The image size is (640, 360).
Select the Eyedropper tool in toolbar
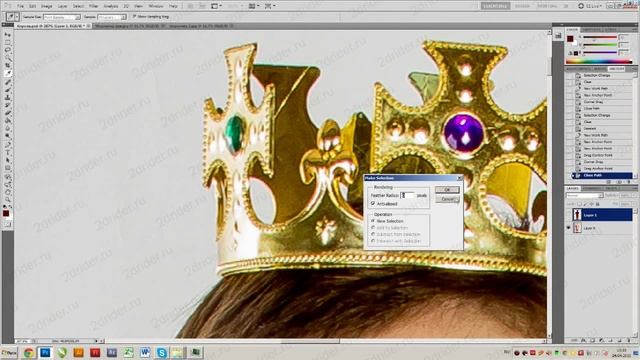point(8,73)
